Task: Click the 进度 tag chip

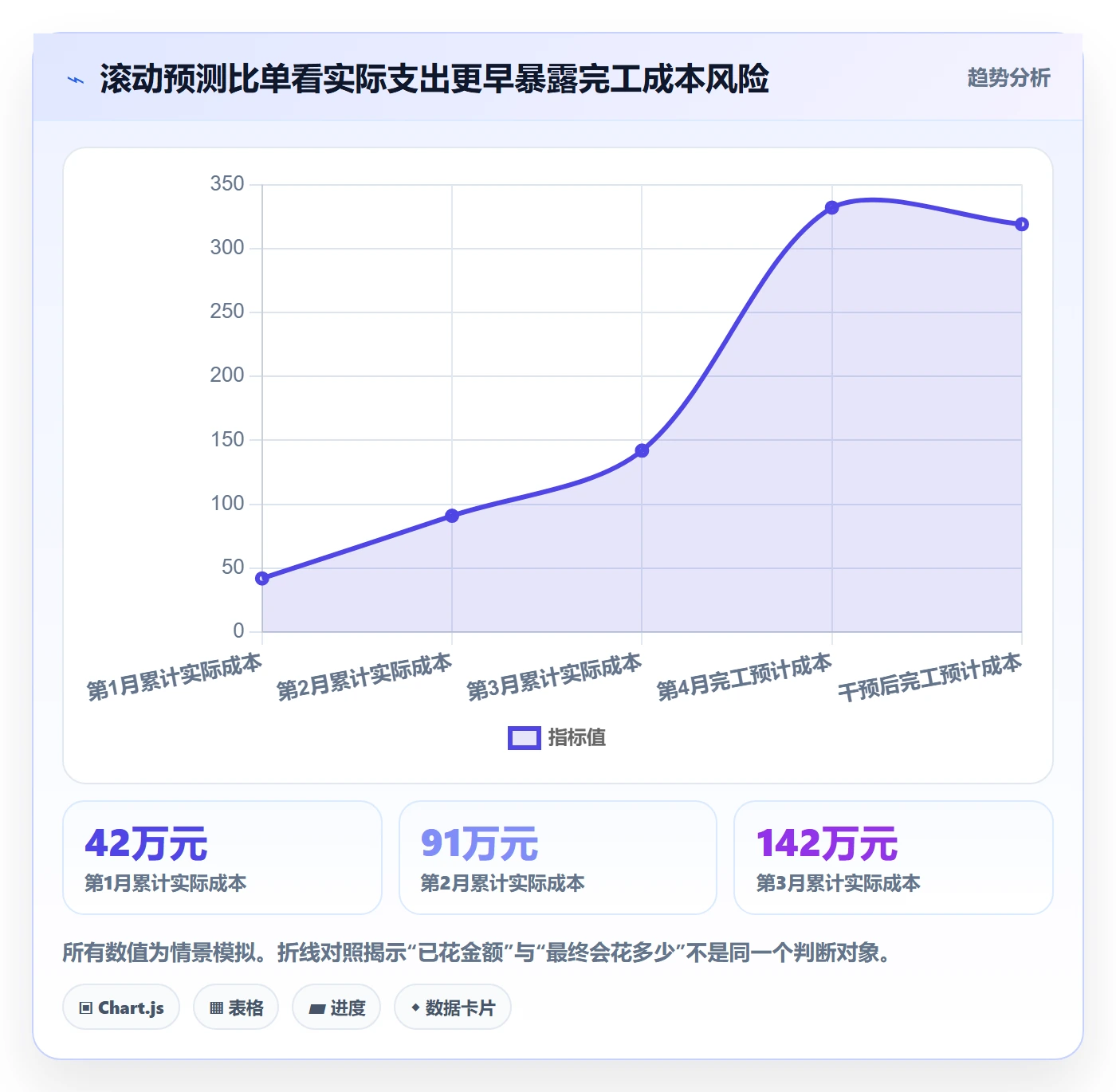Action: pyautogui.click(x=336, y=1008)
